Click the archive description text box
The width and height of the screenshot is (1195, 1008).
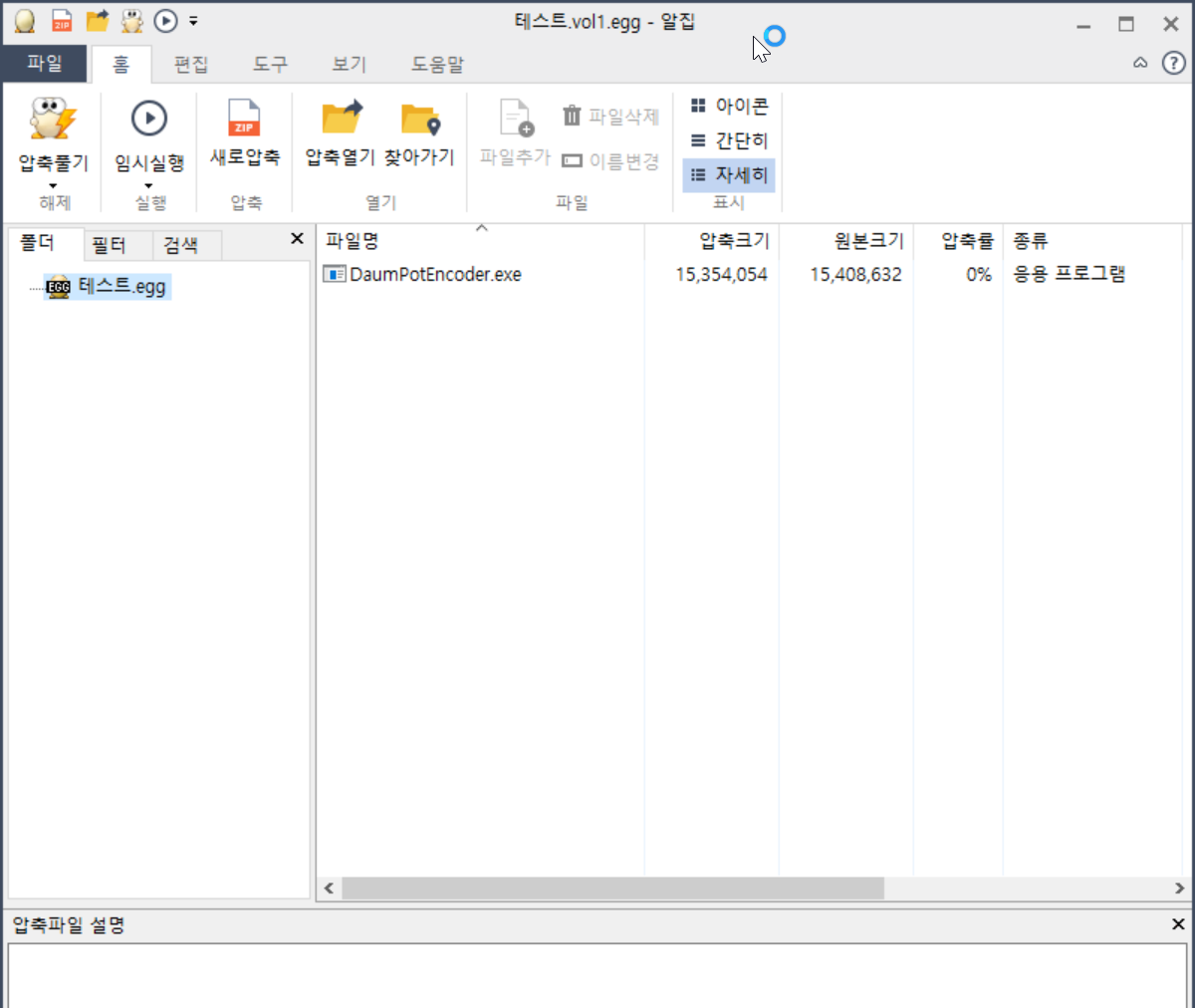pyautogui.click(x=597, y=976)
